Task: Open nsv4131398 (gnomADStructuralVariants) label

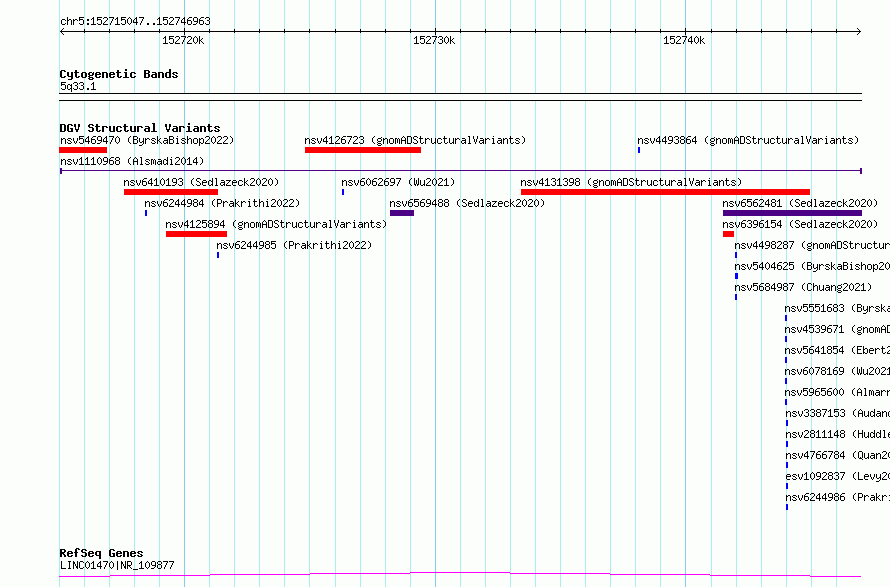Action: pos(631,182)
